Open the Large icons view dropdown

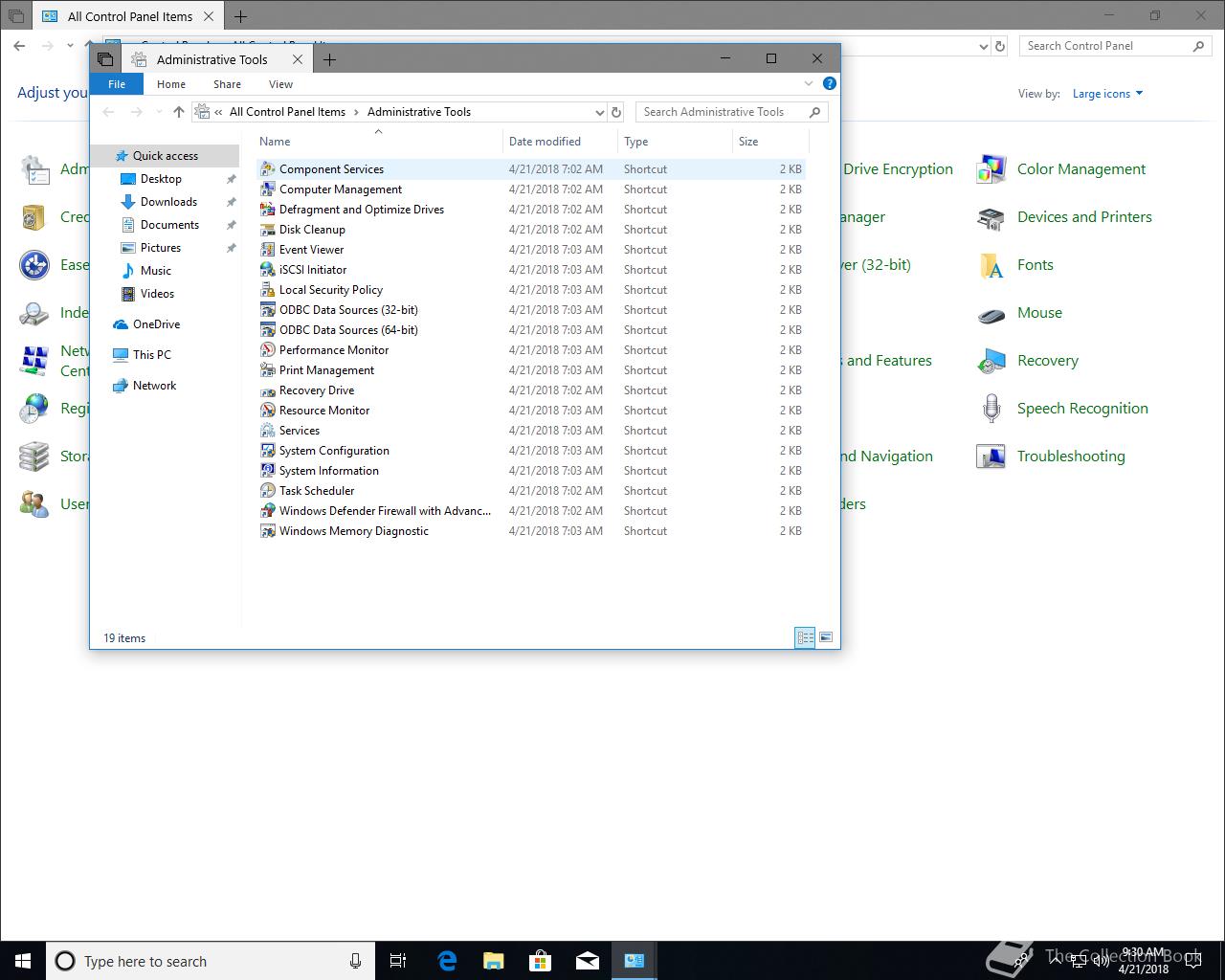point(1107,94)
